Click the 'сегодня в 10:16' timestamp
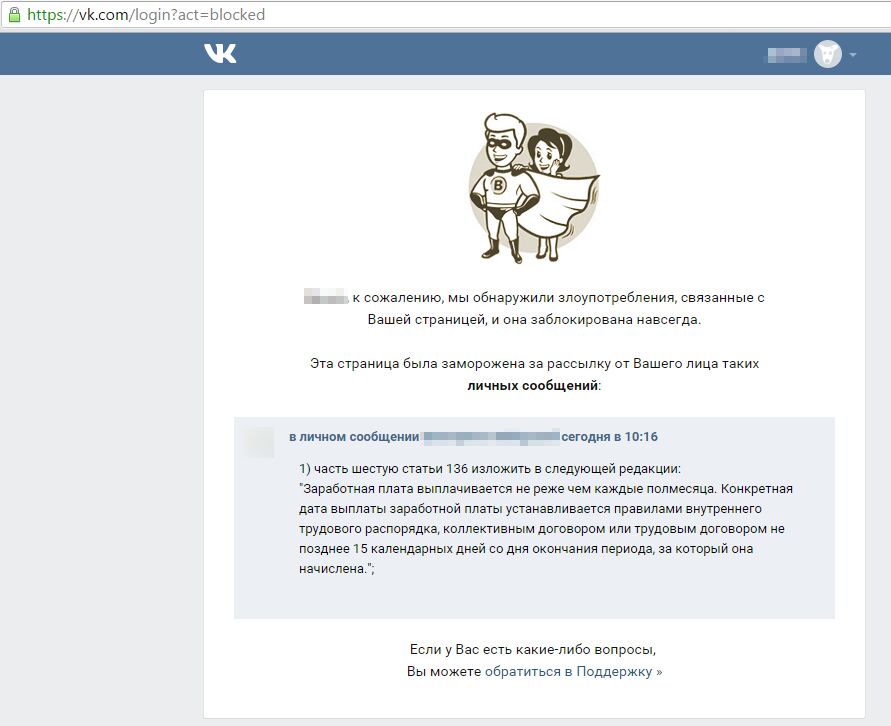This screenshot has width=891, height=726. [609, 437]
